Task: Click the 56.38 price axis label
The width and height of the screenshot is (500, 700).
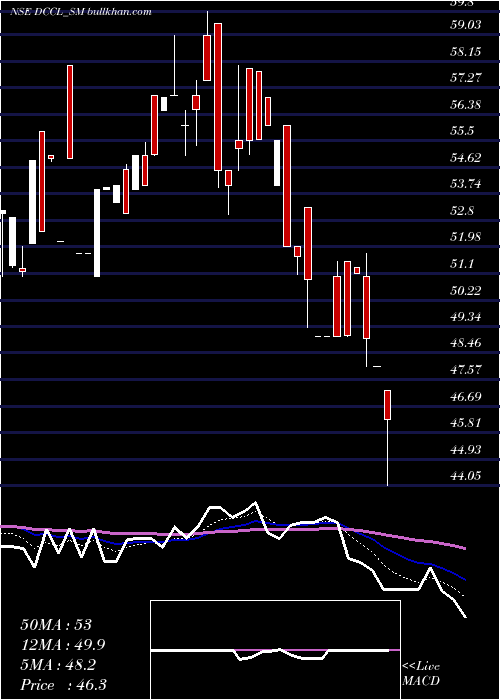Action: 466,104
